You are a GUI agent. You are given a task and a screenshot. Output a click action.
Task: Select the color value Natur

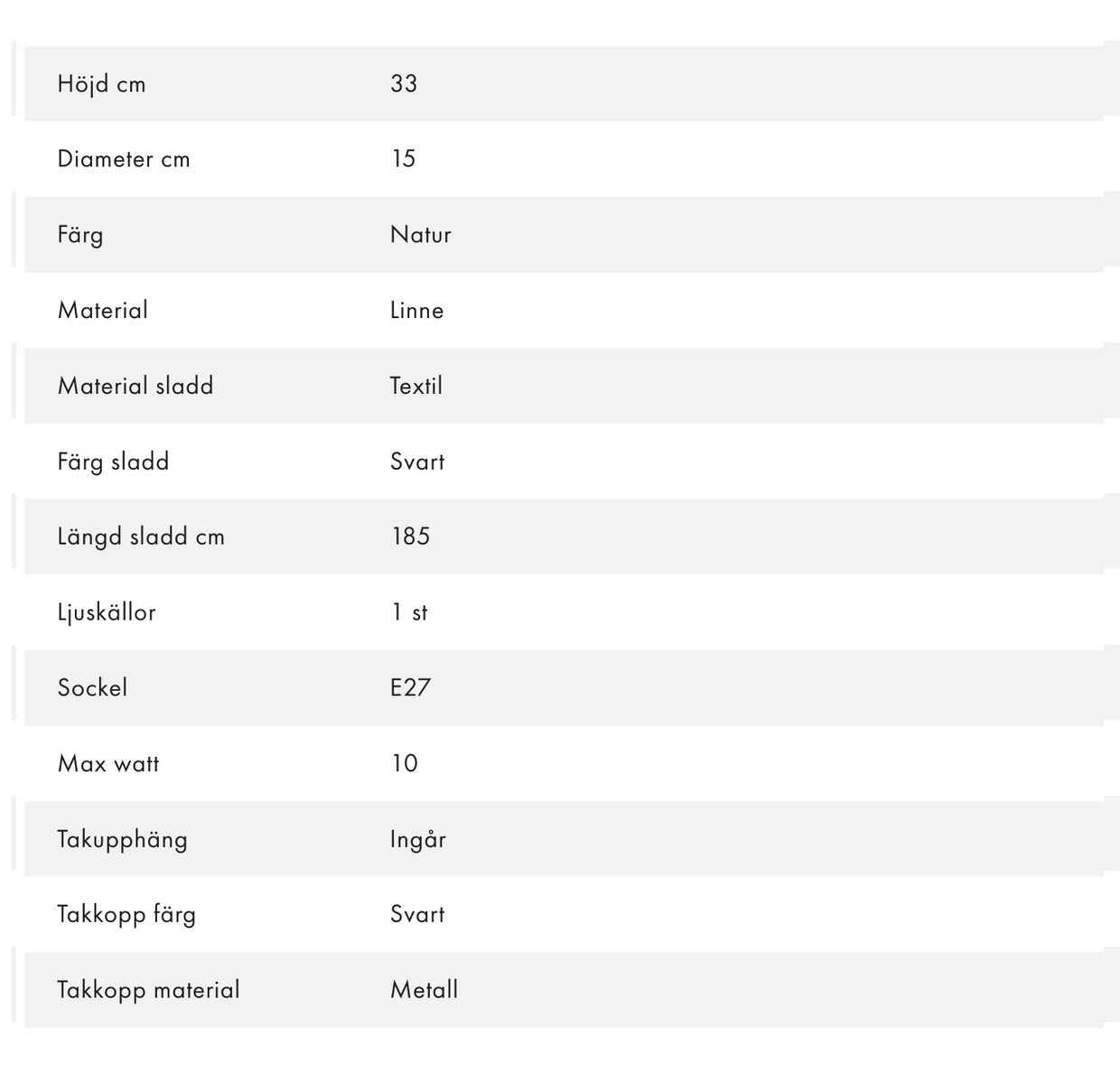click(x=421, y=235)
